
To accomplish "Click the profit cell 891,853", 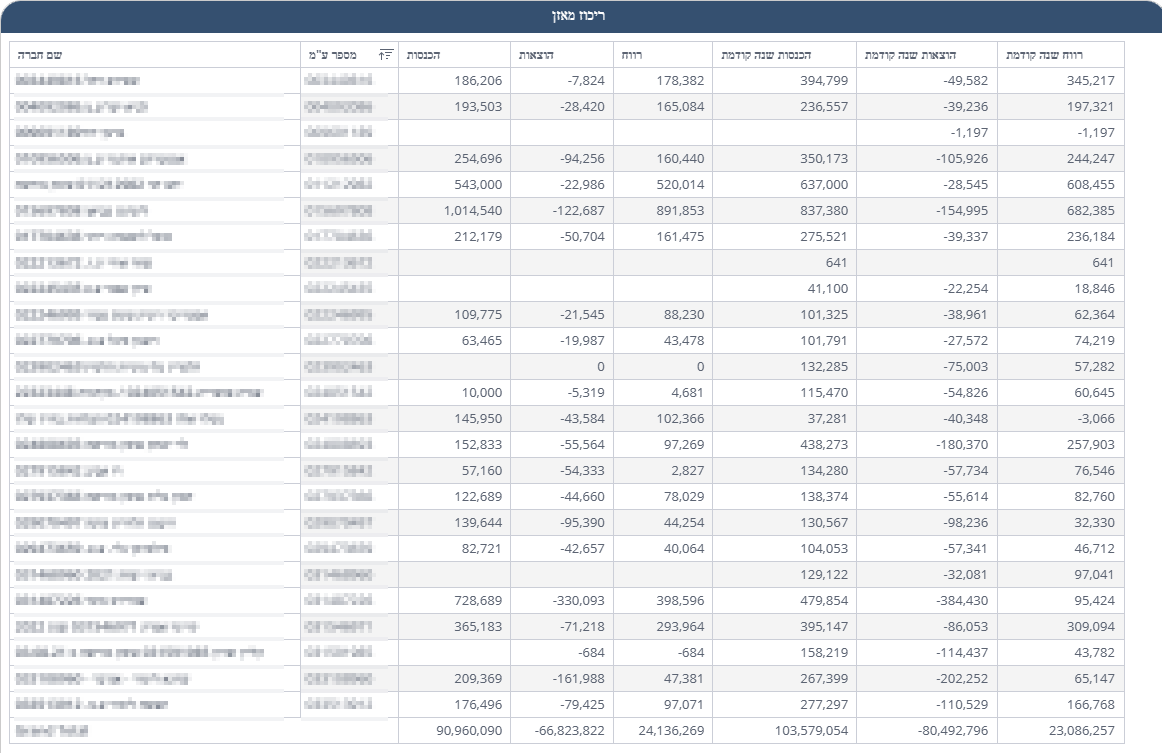I will point(676,211).
